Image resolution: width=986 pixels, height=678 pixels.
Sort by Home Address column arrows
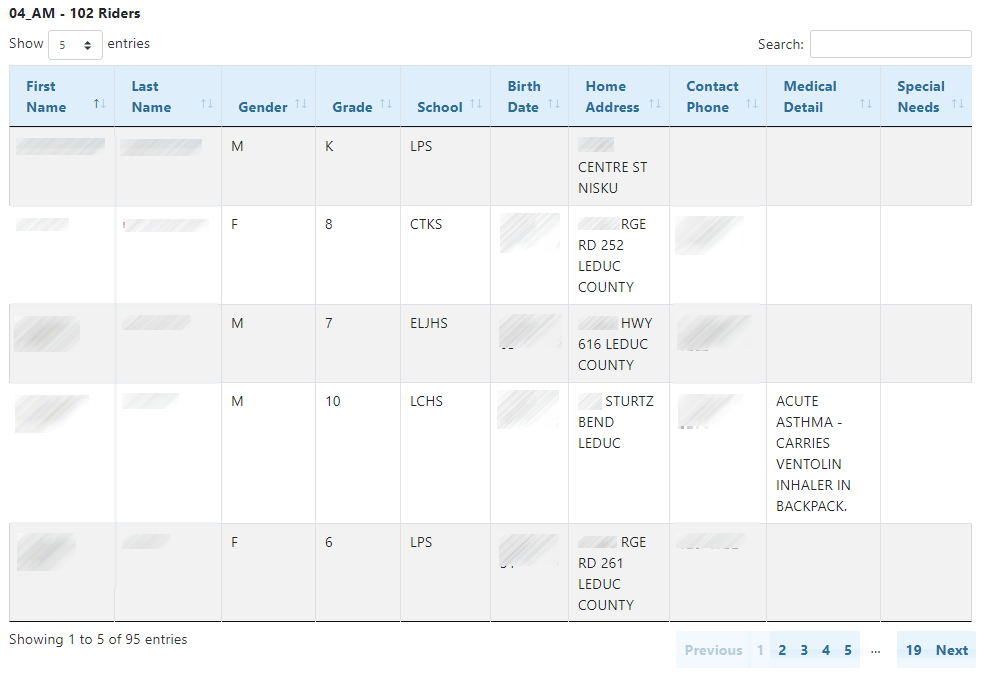[x=655, y=104]
